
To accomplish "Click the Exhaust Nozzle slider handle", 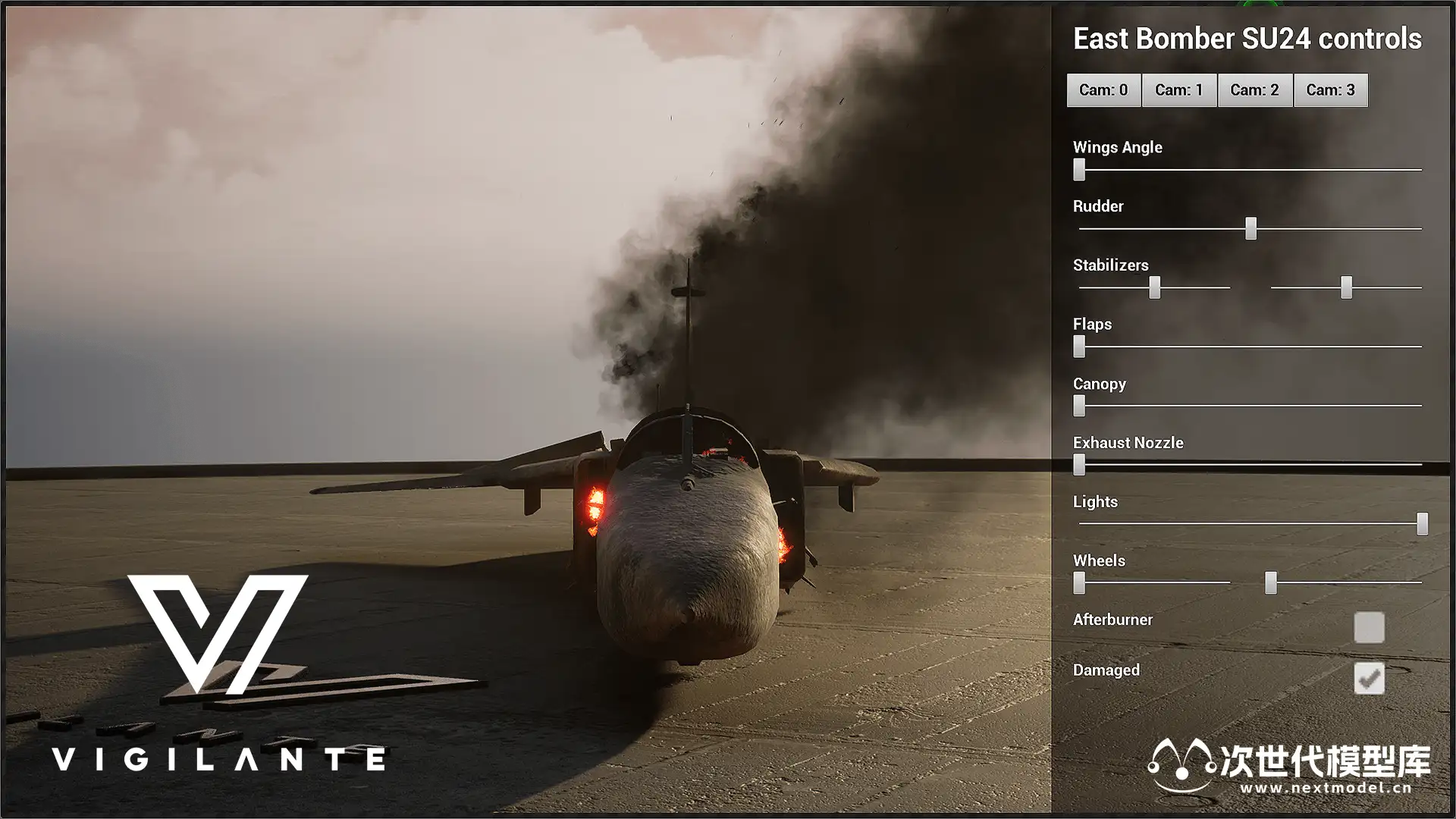I will (1079, 465).
